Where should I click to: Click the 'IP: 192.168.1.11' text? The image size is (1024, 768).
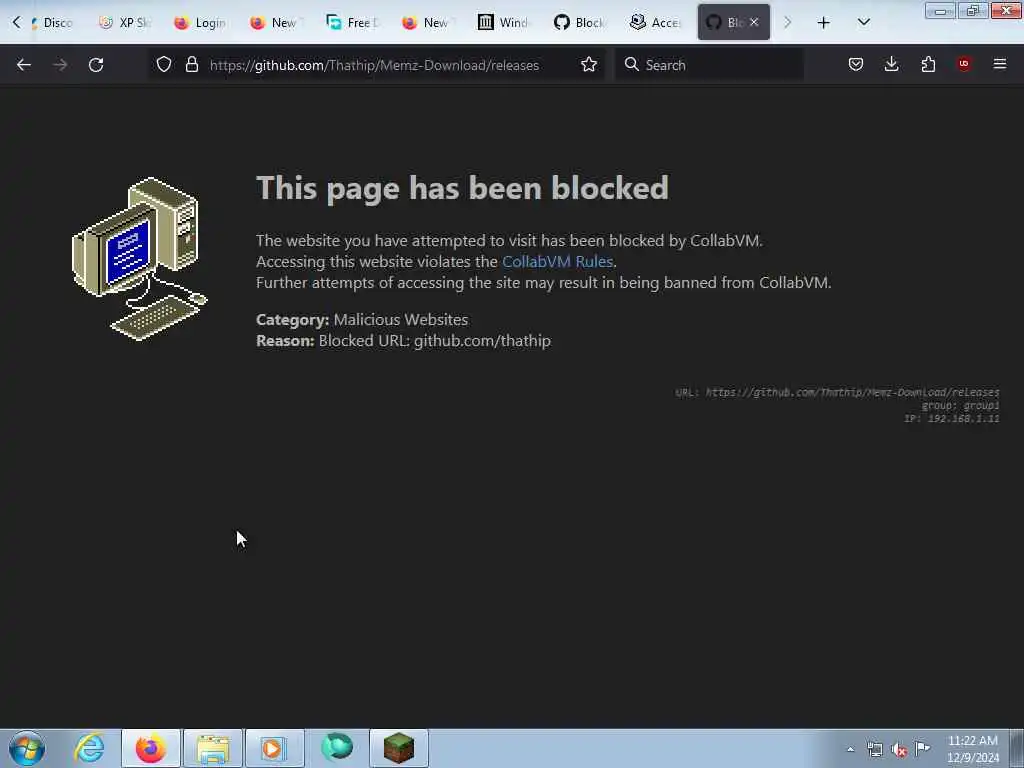pyautogui.click(x=952, y=419)
